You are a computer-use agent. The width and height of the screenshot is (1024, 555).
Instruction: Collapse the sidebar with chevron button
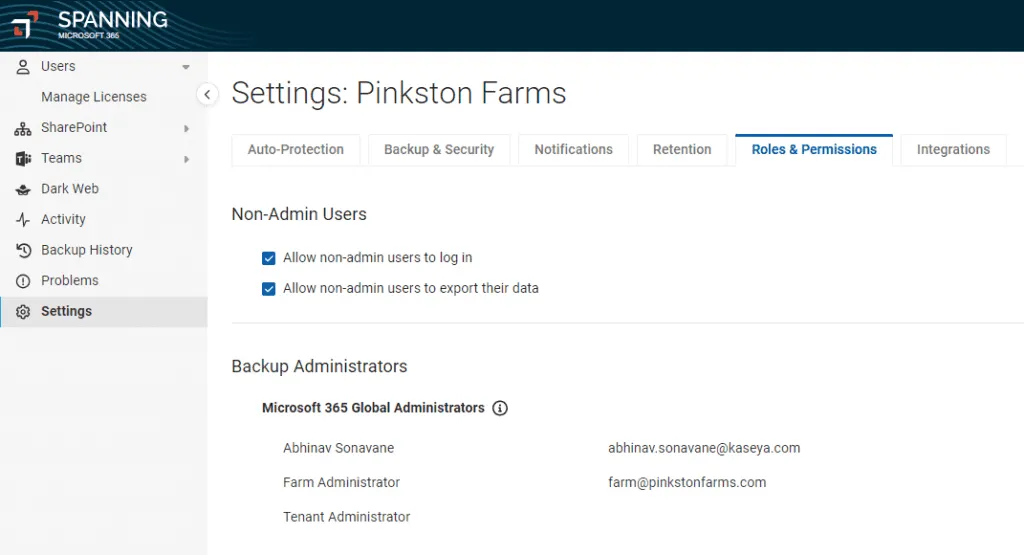207,95
